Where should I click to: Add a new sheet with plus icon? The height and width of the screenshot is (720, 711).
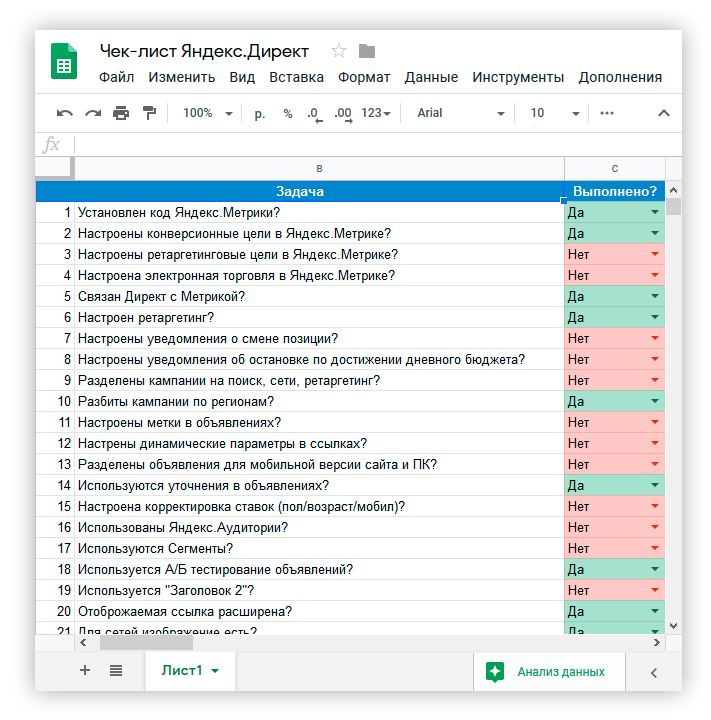pyautogui.click(x=85, y=671)
